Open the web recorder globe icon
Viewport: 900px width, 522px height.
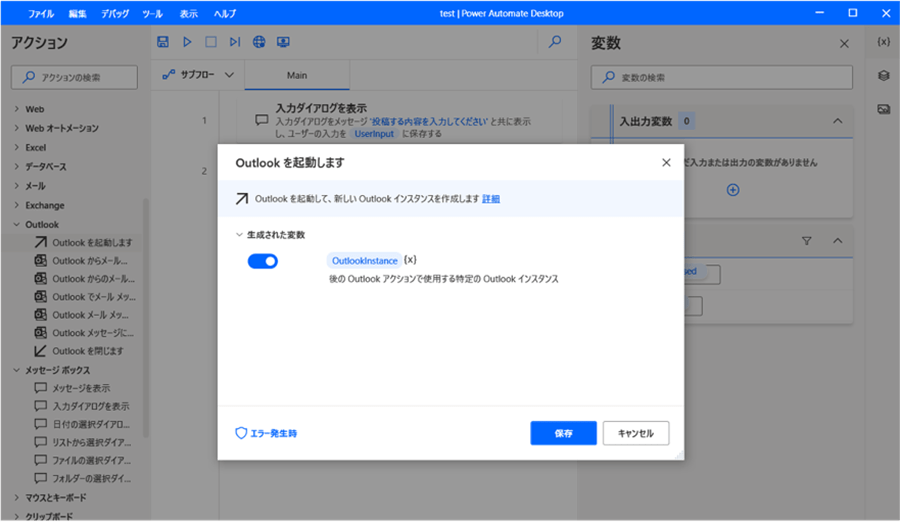point(259,42)
